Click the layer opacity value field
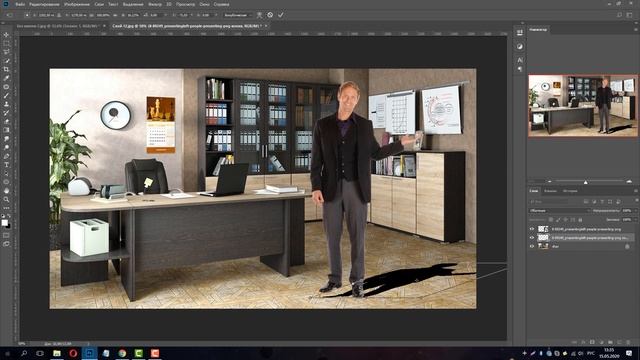640x360 pixels. pos(627,211)
